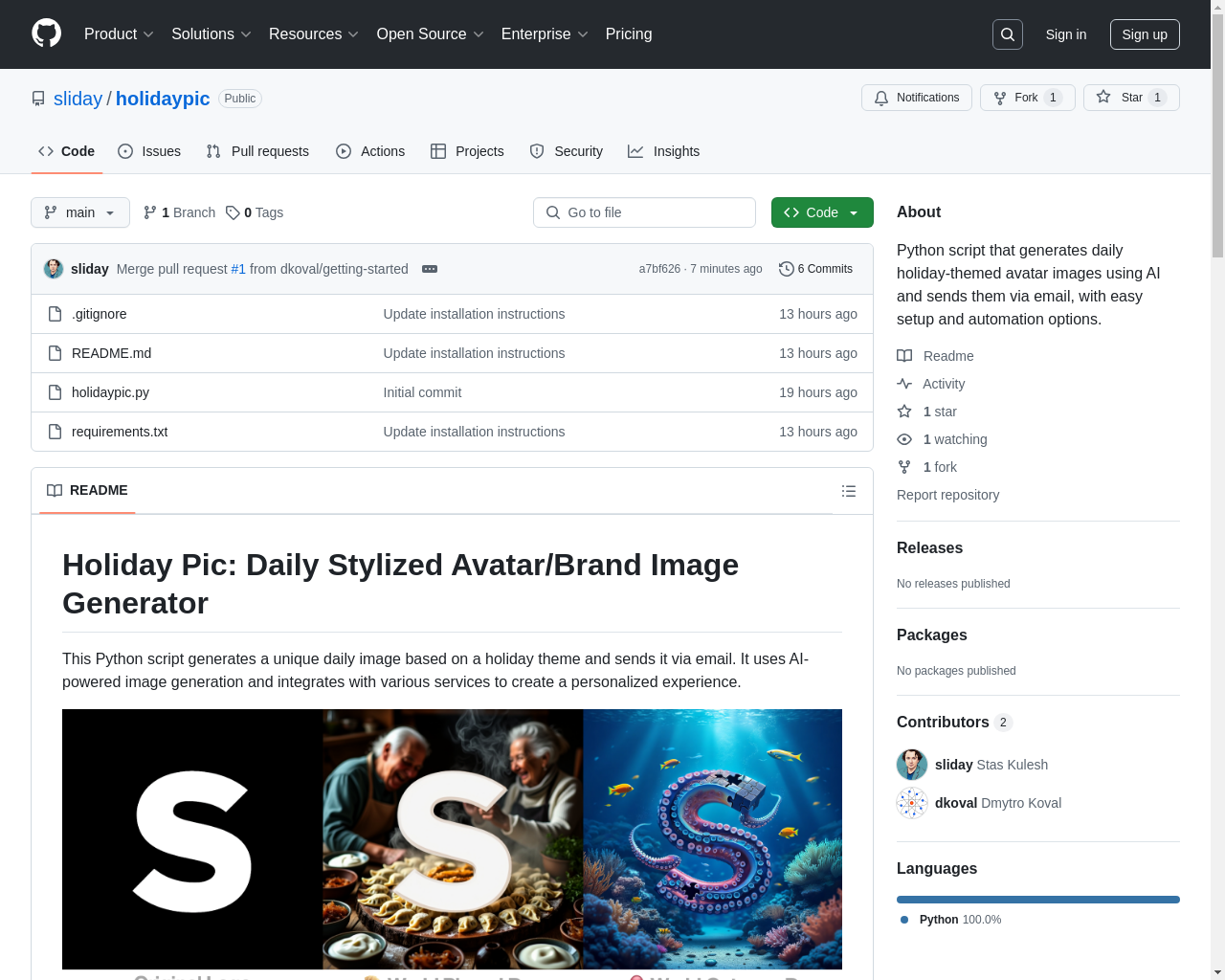Click the GitHub logo icon

tap(46, 33)
